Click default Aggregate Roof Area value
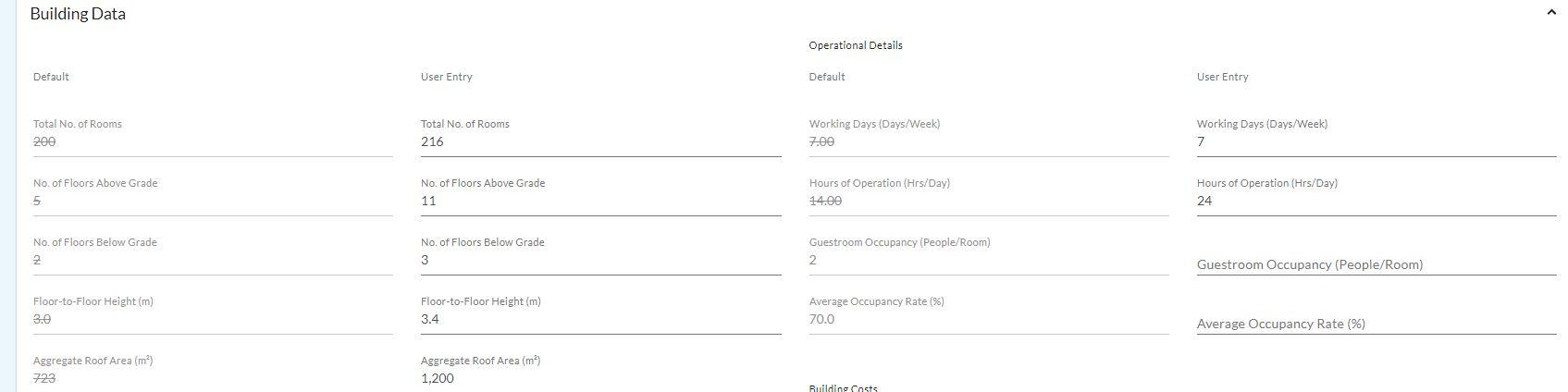Viewport: 1568px width, 392px height. pyautogui.click(x=44, y=378)
